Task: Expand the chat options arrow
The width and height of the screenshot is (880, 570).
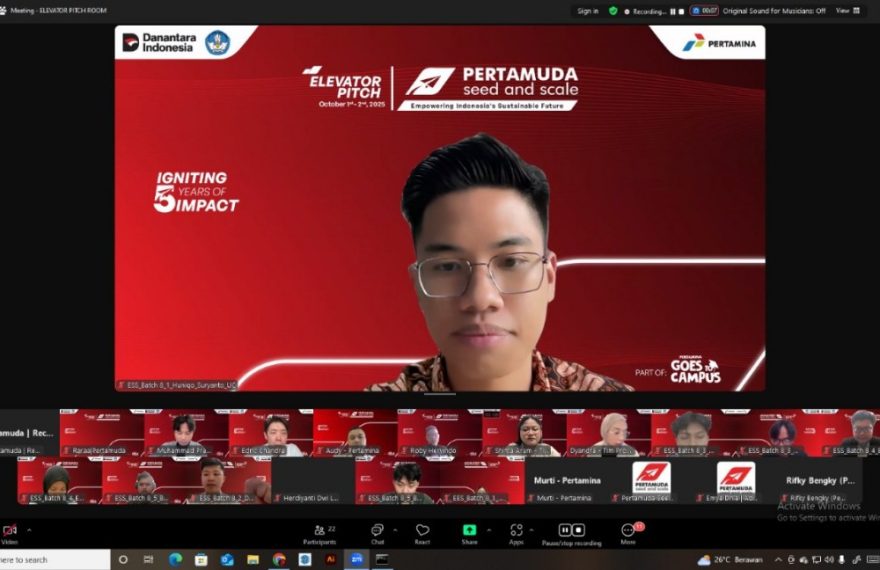Action: (394, 530)
